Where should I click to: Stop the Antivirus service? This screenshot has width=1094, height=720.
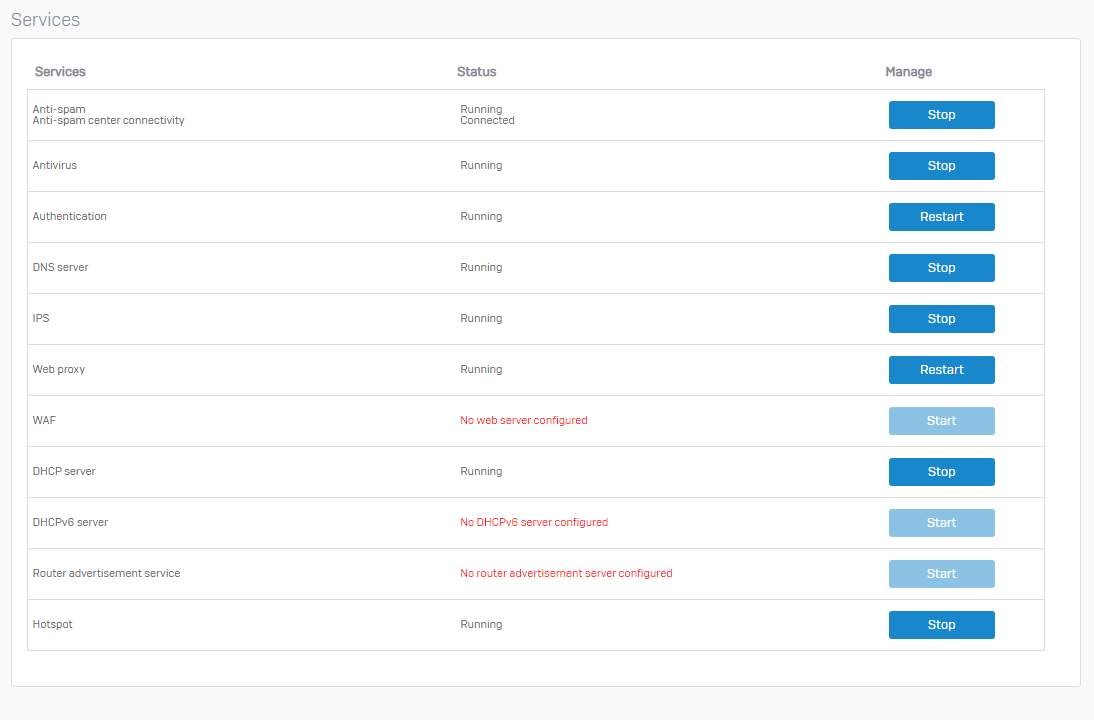point(941,166)
